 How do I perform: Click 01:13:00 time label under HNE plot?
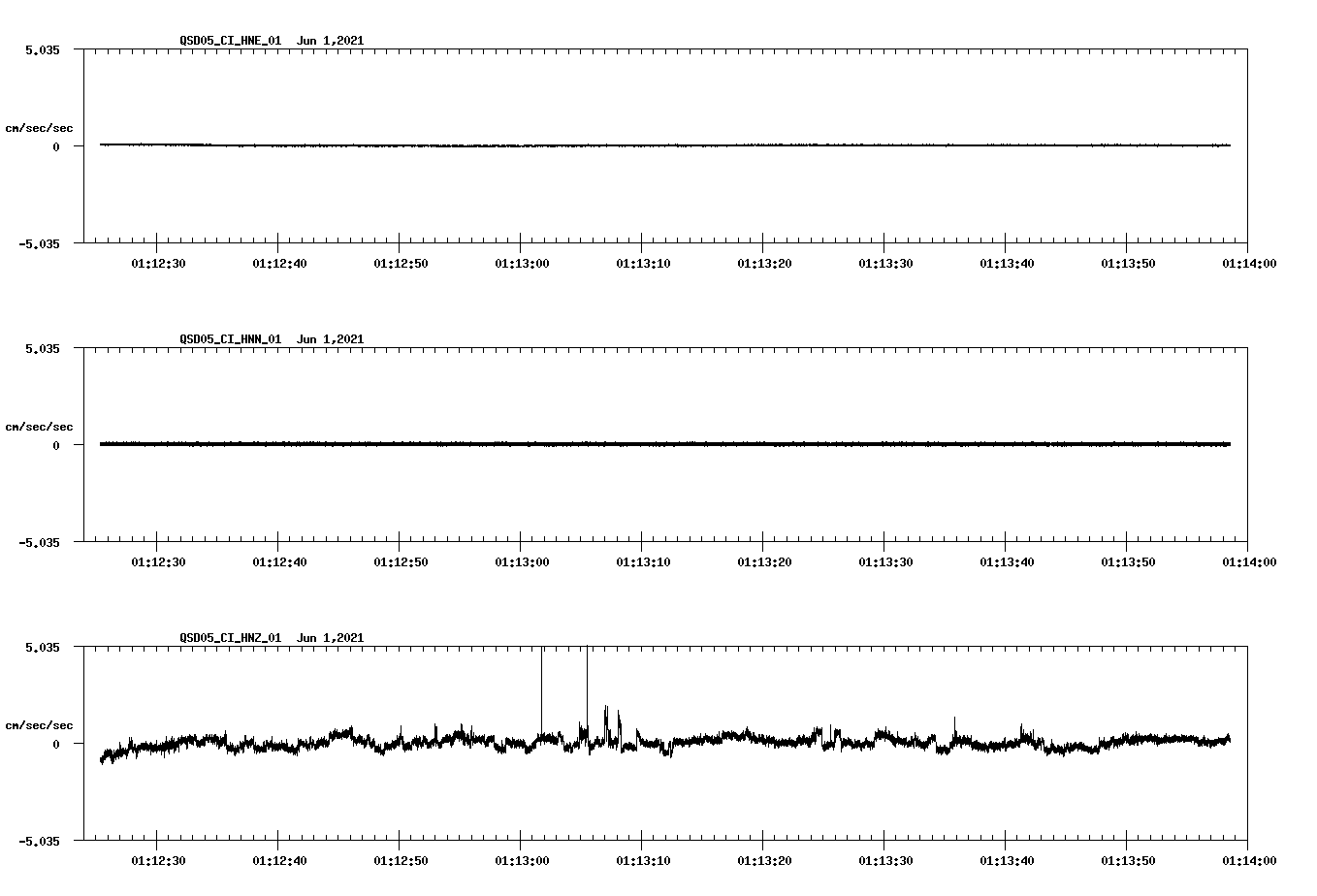tap(522, 263)
